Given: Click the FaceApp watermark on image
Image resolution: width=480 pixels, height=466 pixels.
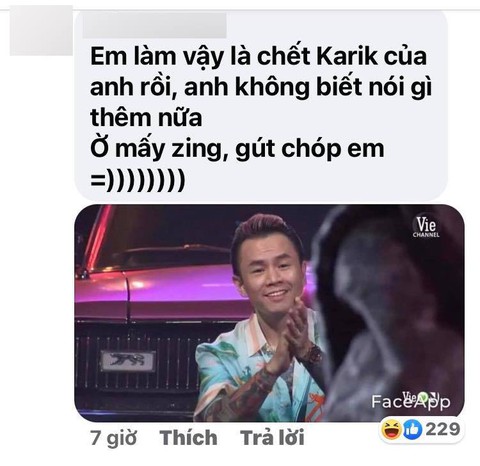Looking at the screenshot, I should pyautogui.click(x=411, y=401).
